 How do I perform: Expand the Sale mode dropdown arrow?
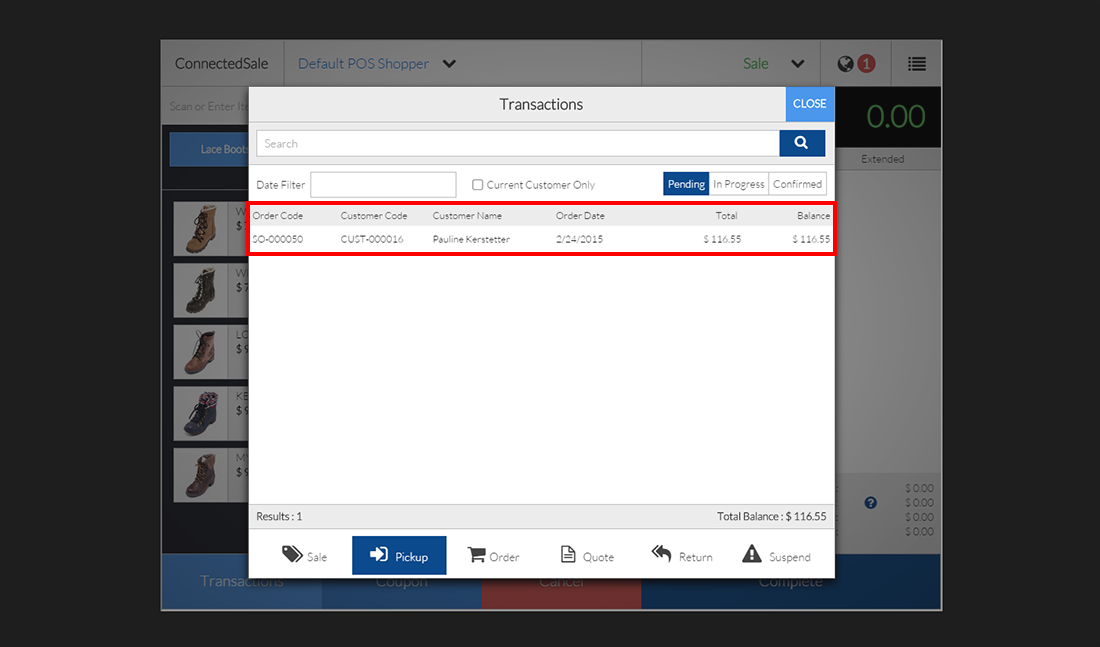coord(798,64)
